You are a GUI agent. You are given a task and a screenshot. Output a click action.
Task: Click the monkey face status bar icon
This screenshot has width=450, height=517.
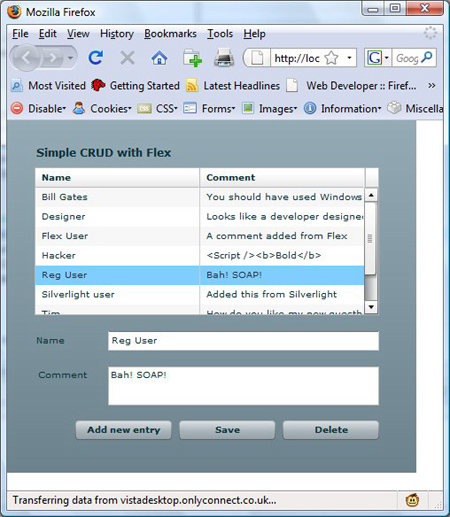click(x=412, y=500)
